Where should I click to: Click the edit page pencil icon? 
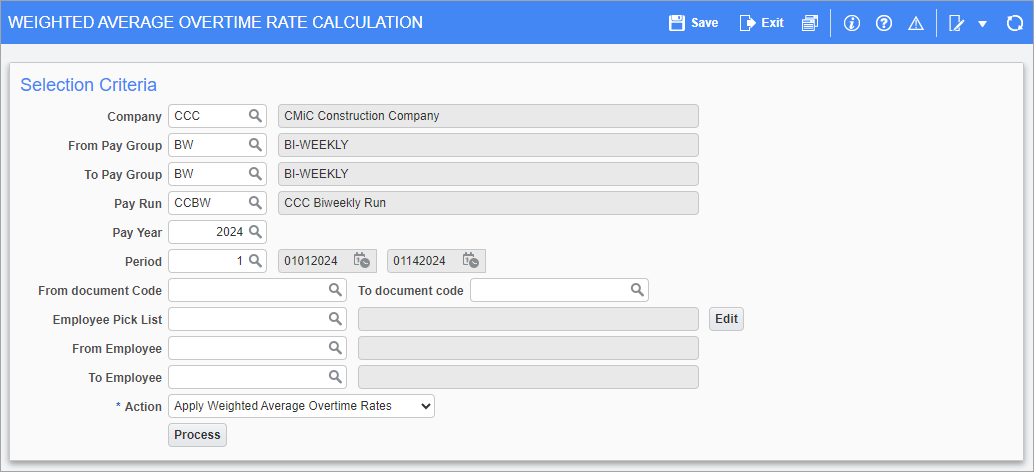pyautogui.click(x=956, y=23)
